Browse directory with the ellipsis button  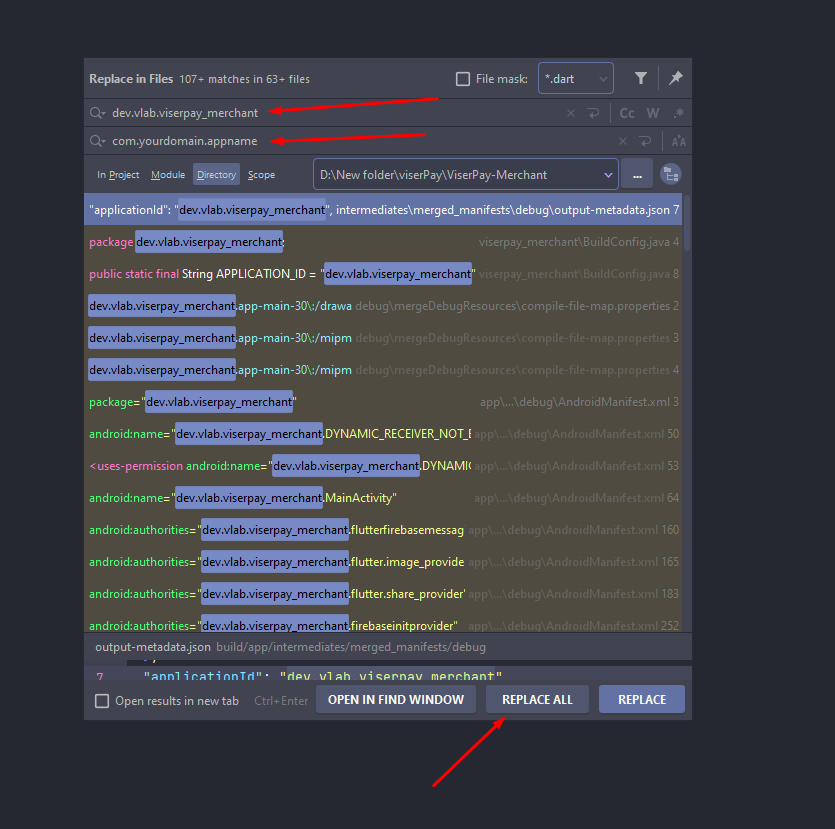click(x=636, y=174)
